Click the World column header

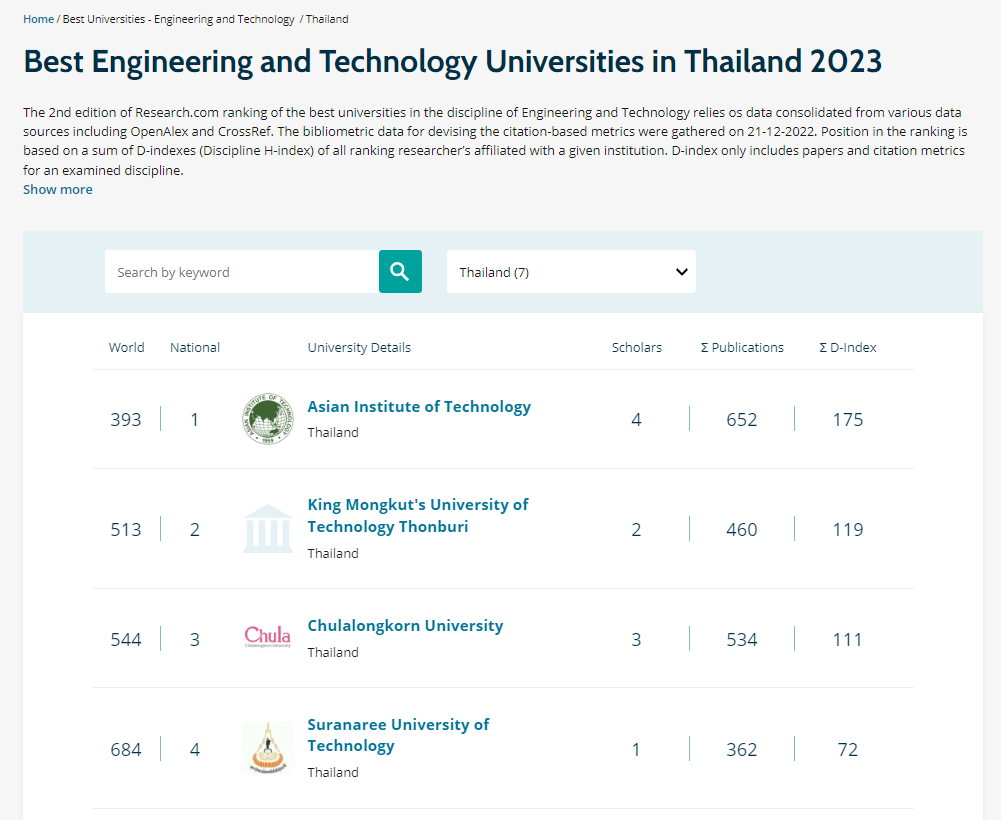pos(126,347)
